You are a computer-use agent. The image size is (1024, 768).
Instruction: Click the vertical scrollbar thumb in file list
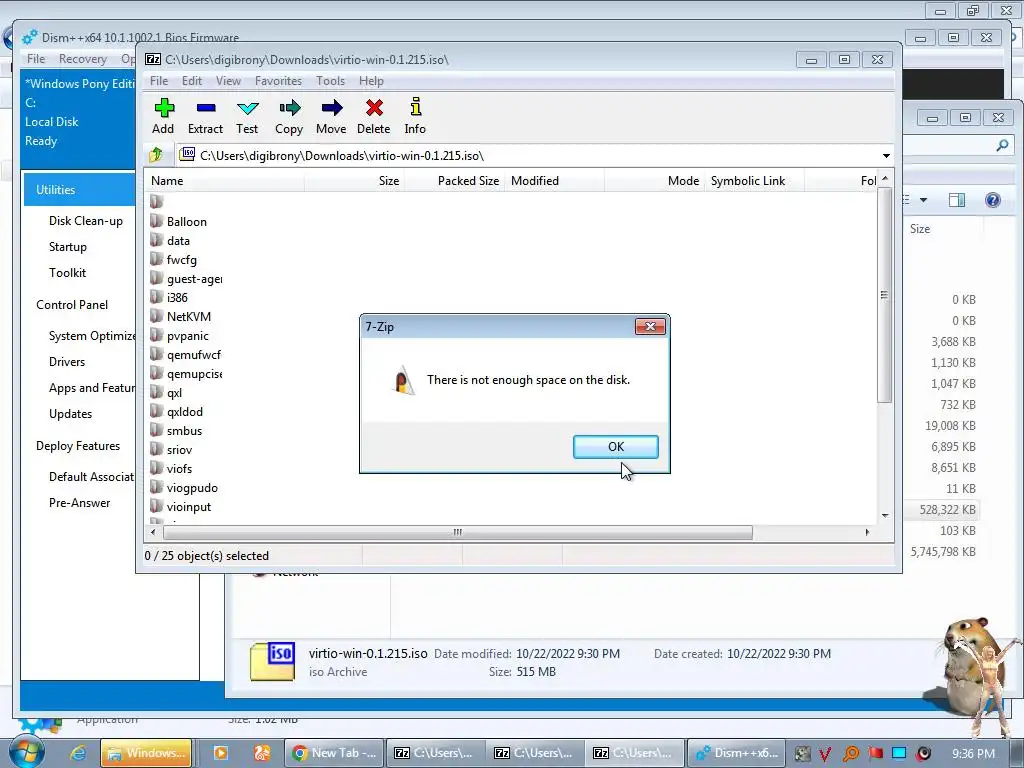pyautogui.click(x=884, y=295)
